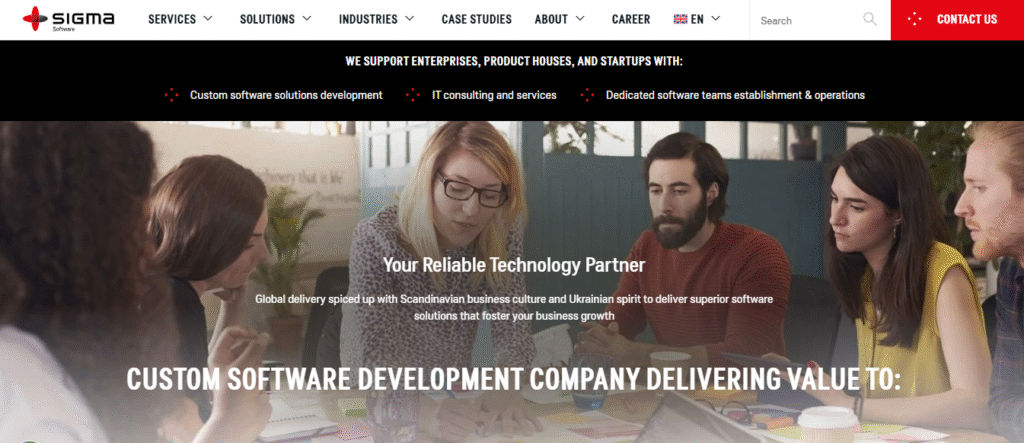
Task: Follow the Custom software solutions development link
Action: coord(286,95)
